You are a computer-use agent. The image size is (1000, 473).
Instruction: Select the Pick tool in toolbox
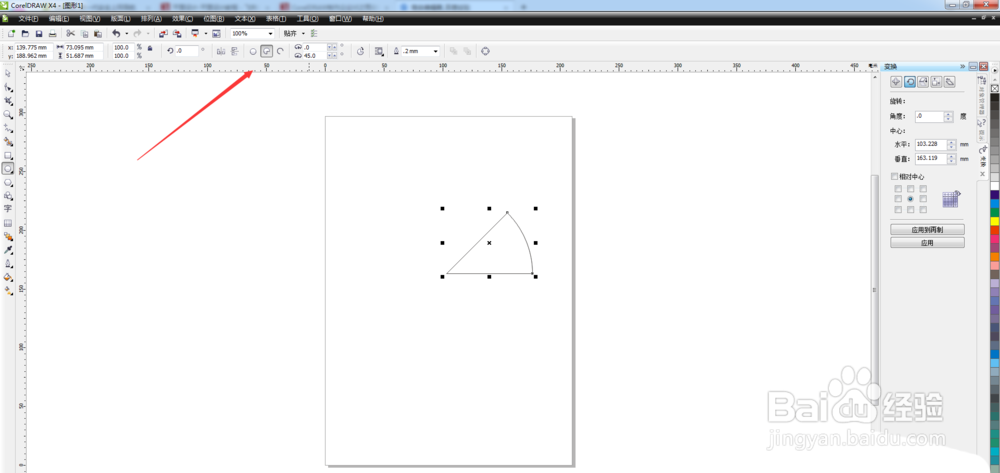click(8, 74)
